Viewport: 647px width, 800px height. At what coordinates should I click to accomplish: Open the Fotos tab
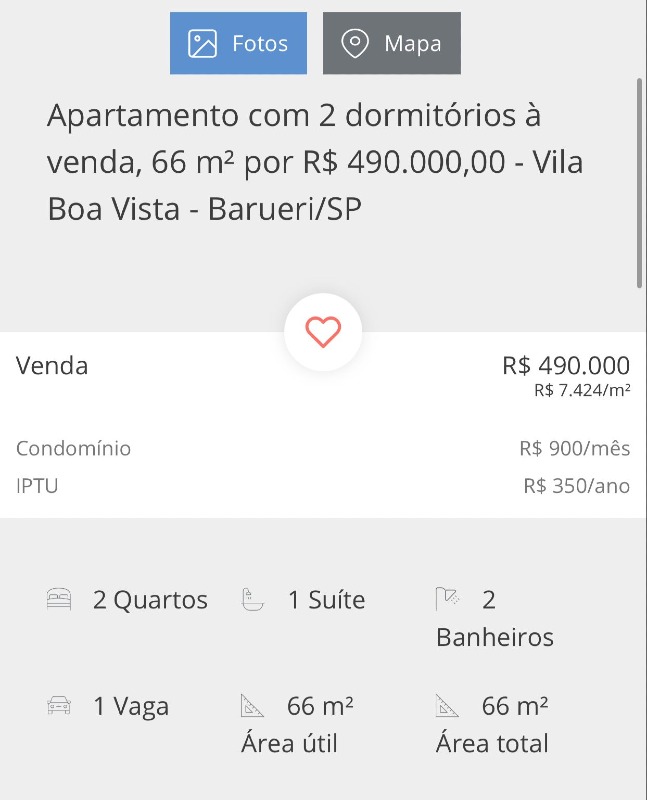tap(238, 43)
